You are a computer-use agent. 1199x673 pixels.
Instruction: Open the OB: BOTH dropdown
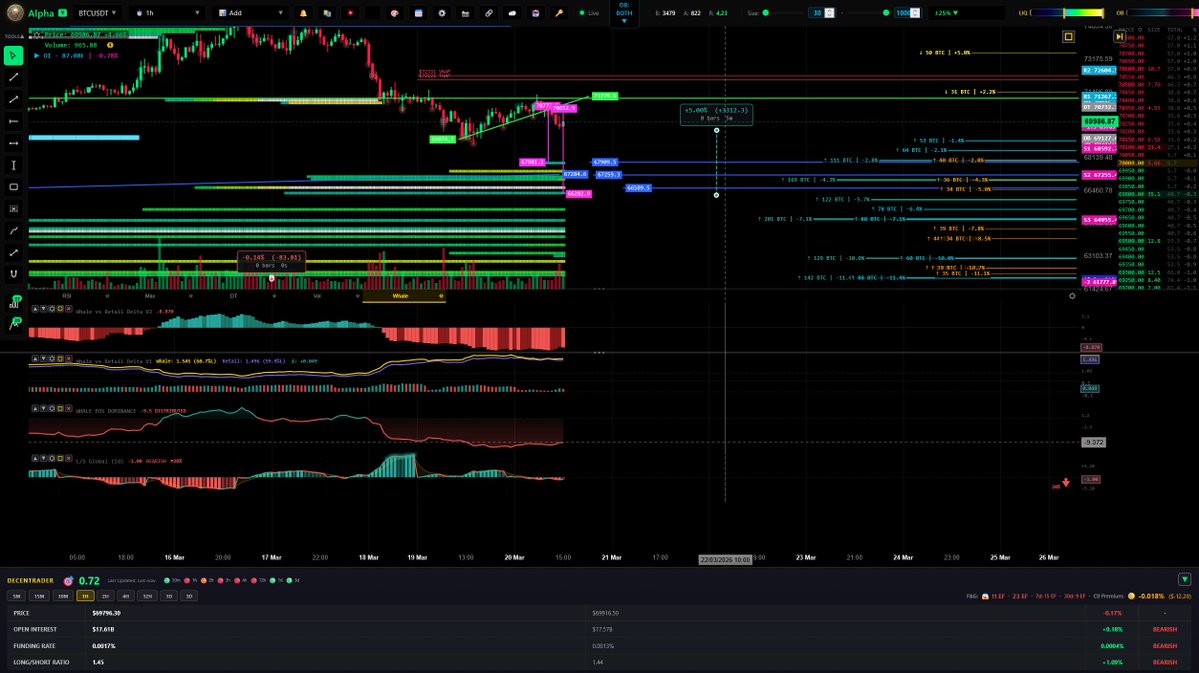coord(624,13)
